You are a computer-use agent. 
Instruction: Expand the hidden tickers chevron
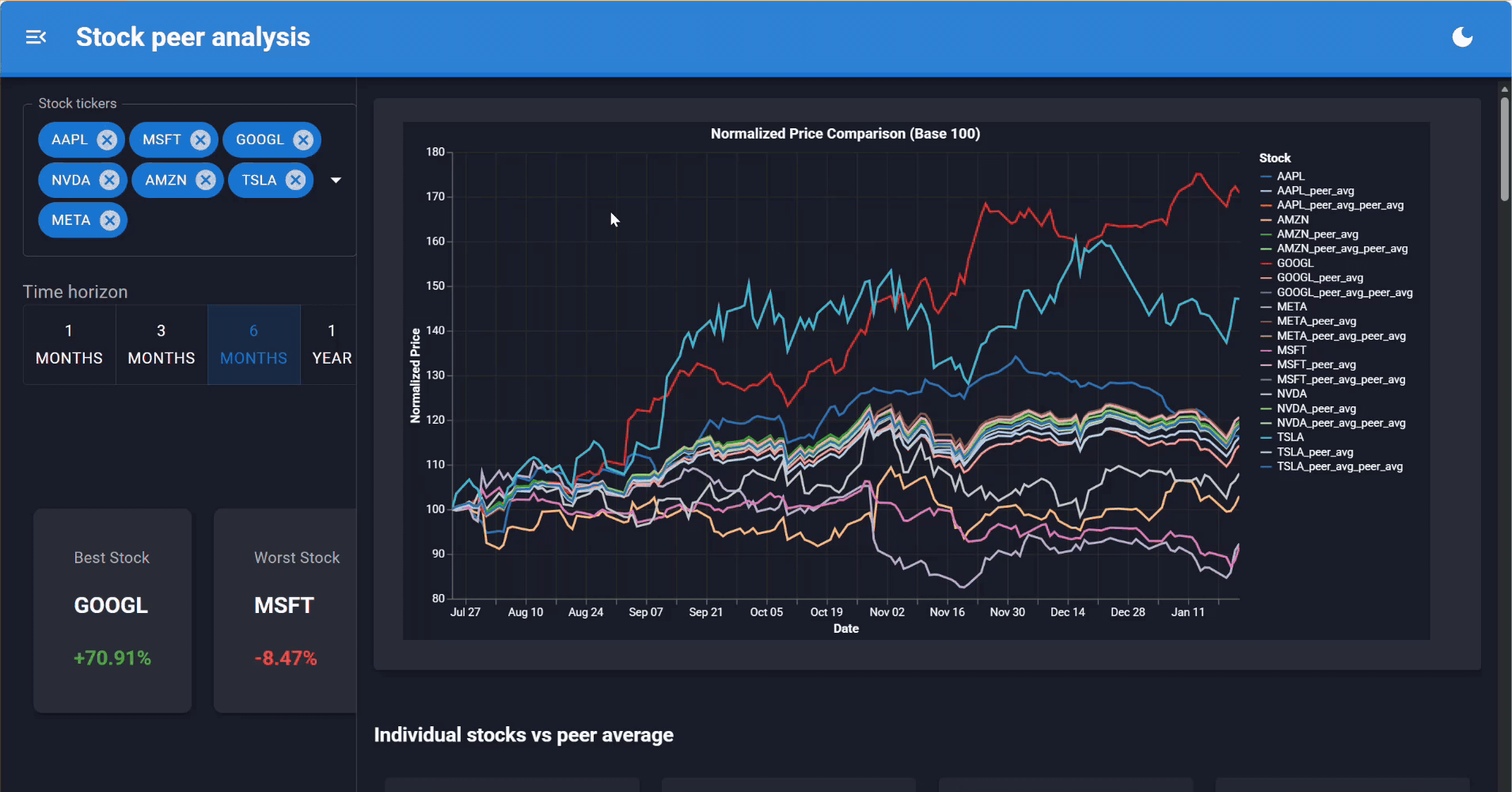click(x=336, y=180)
